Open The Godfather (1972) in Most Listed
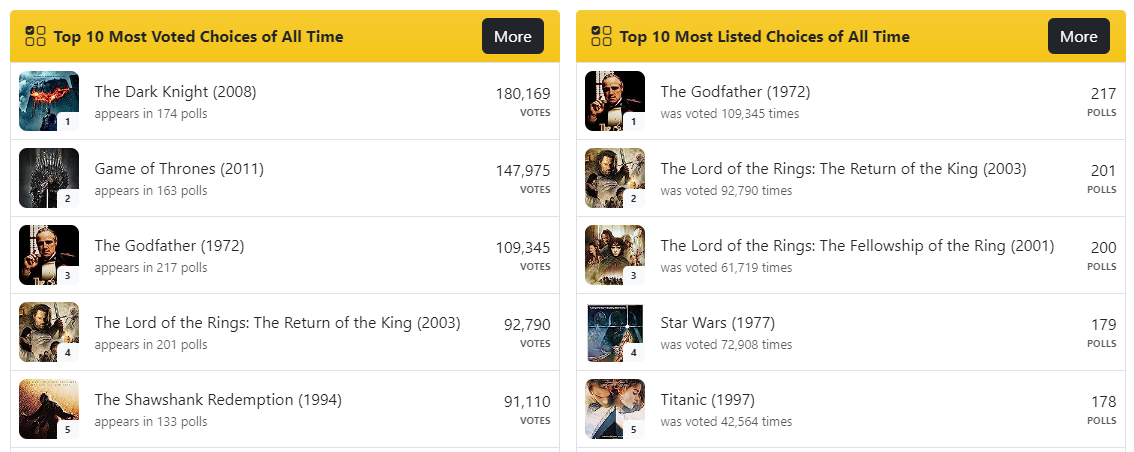The image size is (1134, 452). pyautogui.click(x=735, y=92)
